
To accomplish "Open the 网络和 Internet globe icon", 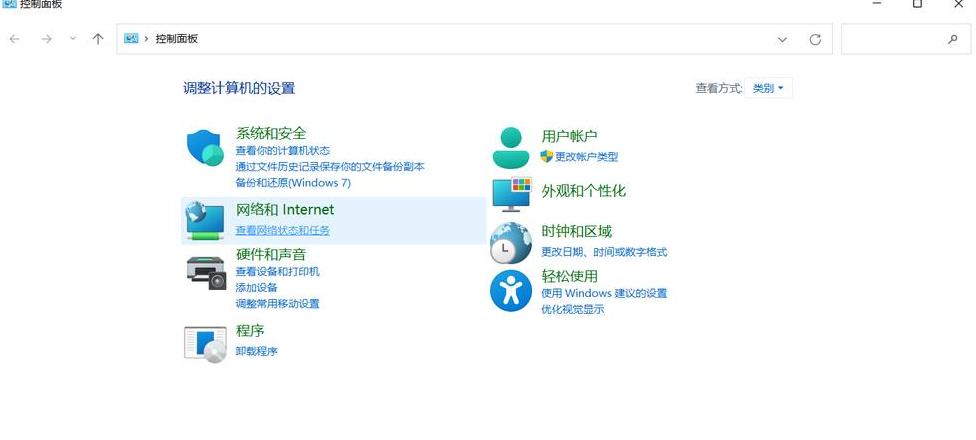I will point(204,221).
